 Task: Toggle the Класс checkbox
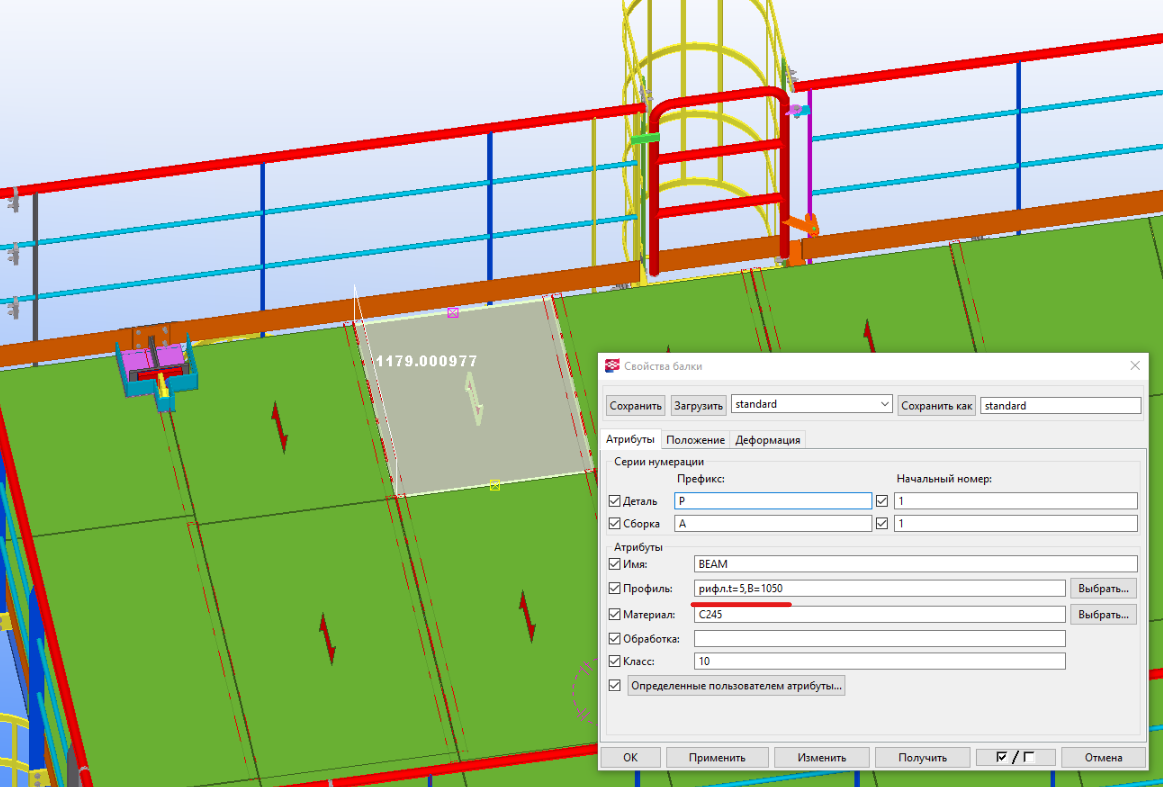(x=614, y=661)
